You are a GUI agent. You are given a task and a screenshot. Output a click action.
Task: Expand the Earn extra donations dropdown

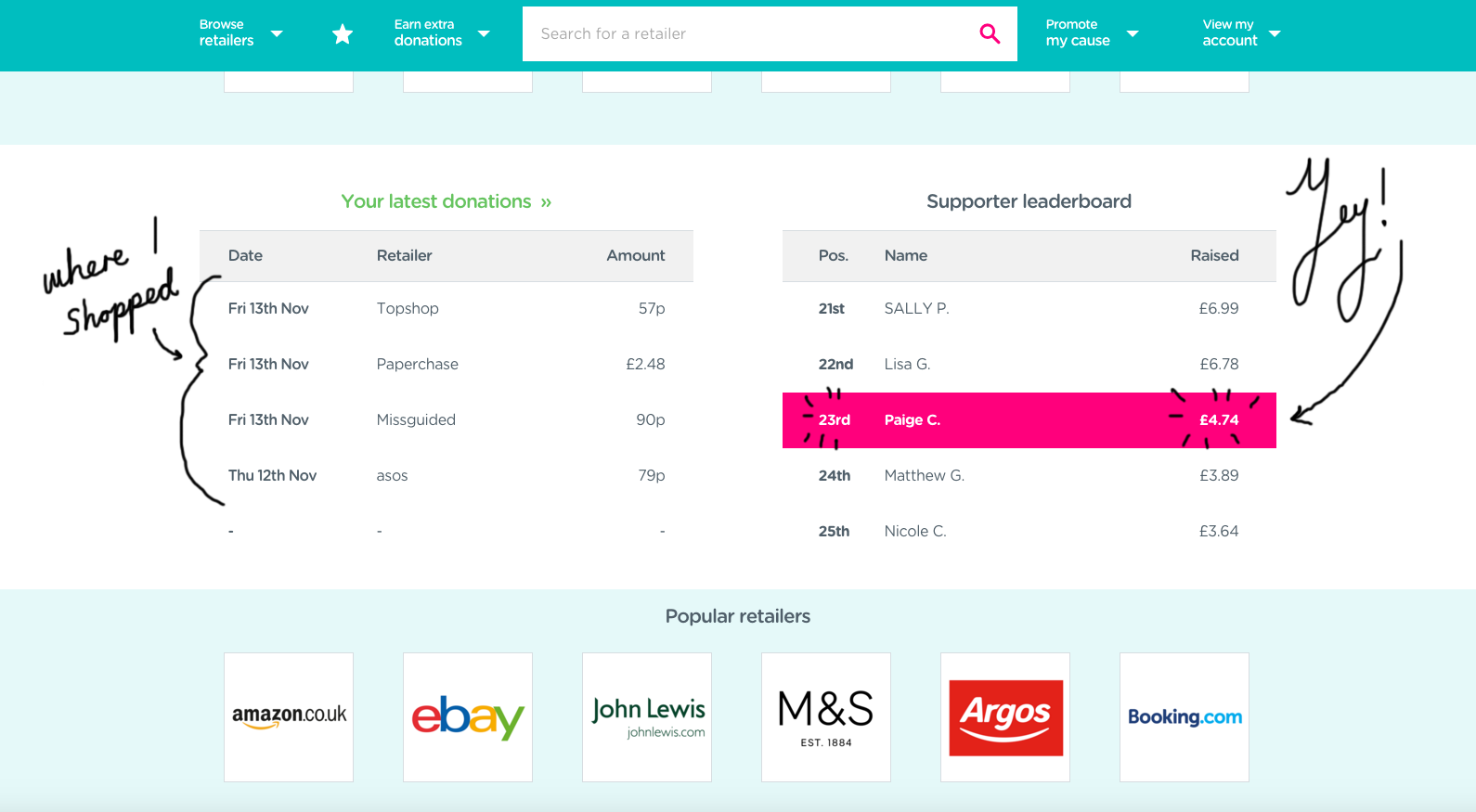[x=442, y=33]
